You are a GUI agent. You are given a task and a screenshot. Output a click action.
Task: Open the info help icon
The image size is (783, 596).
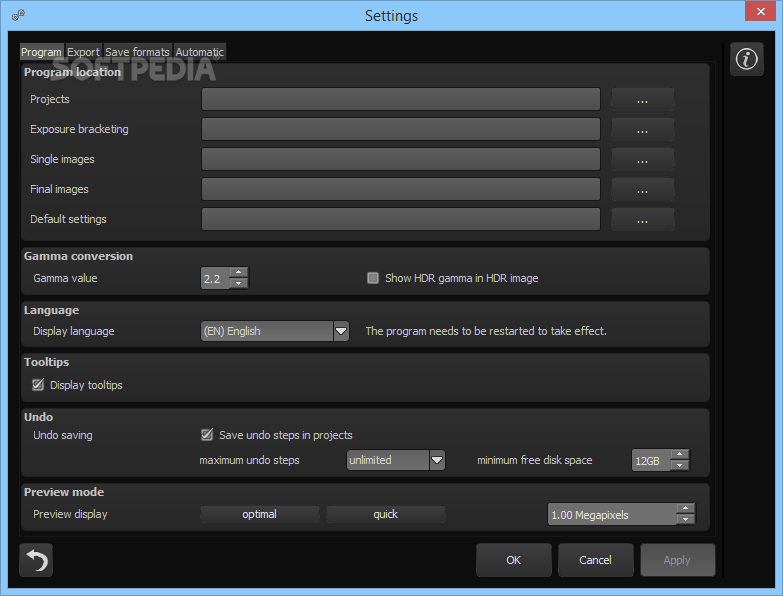(747, 59)
